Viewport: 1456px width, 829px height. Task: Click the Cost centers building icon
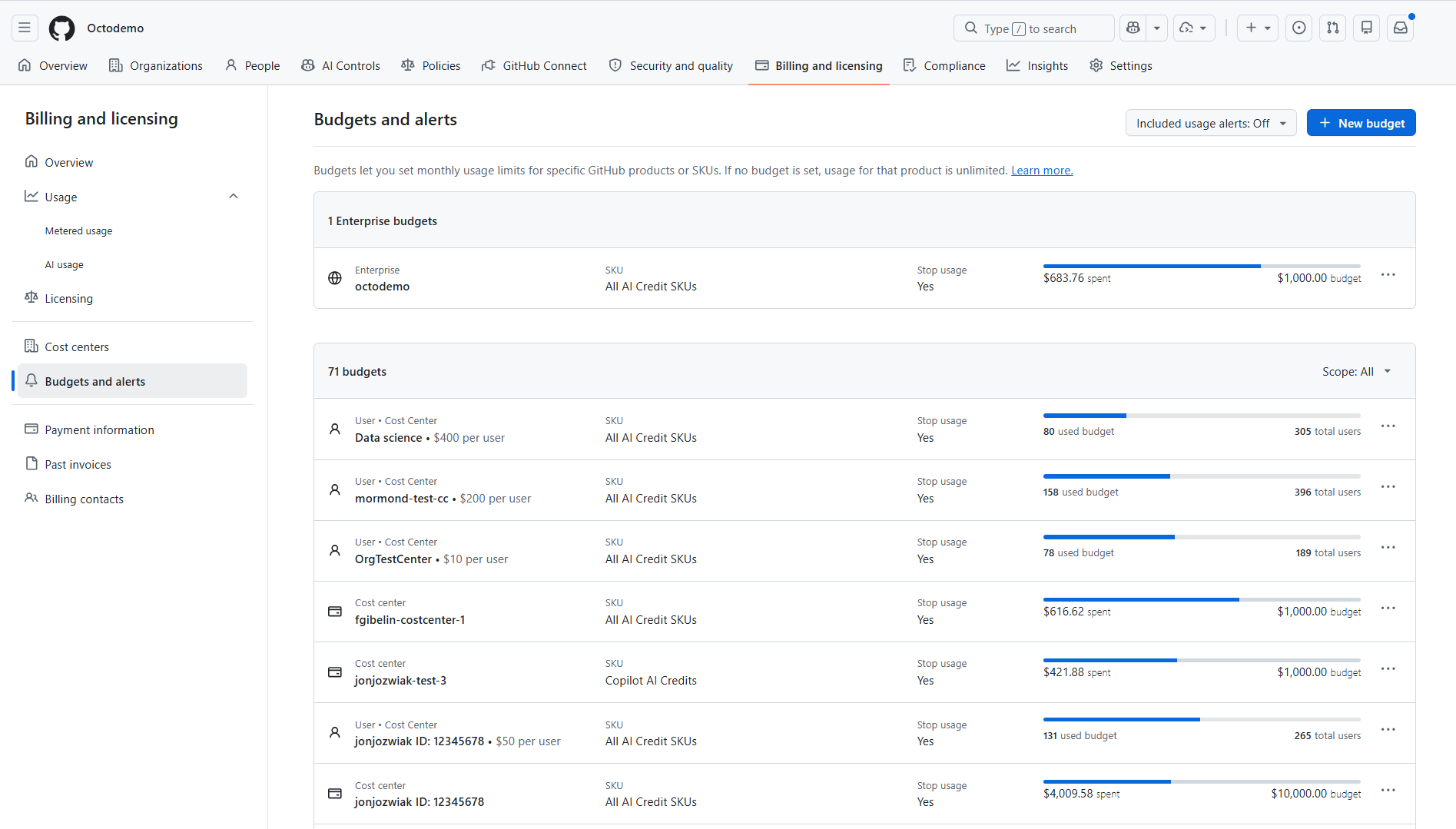tap(32, 347)
